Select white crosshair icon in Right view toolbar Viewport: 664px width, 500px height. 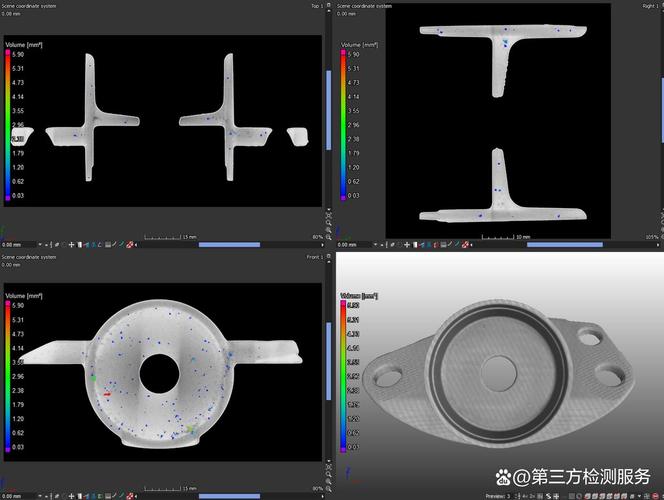point(407,244)
